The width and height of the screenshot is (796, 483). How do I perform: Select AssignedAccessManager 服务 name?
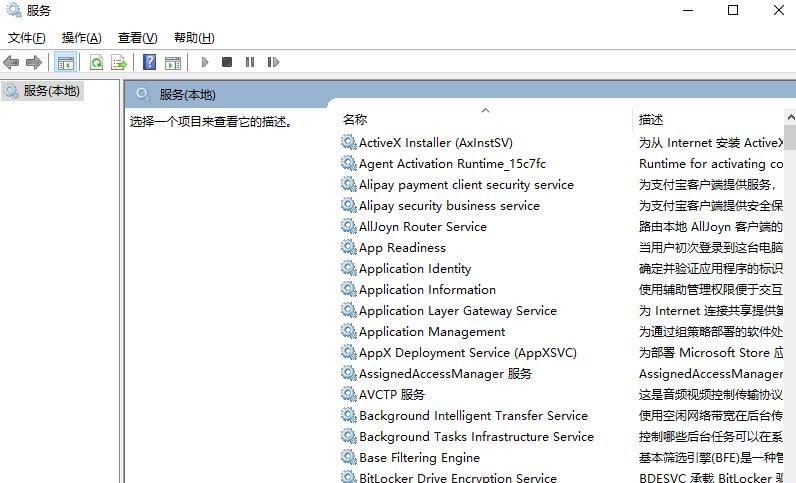[x=445, y=374]
